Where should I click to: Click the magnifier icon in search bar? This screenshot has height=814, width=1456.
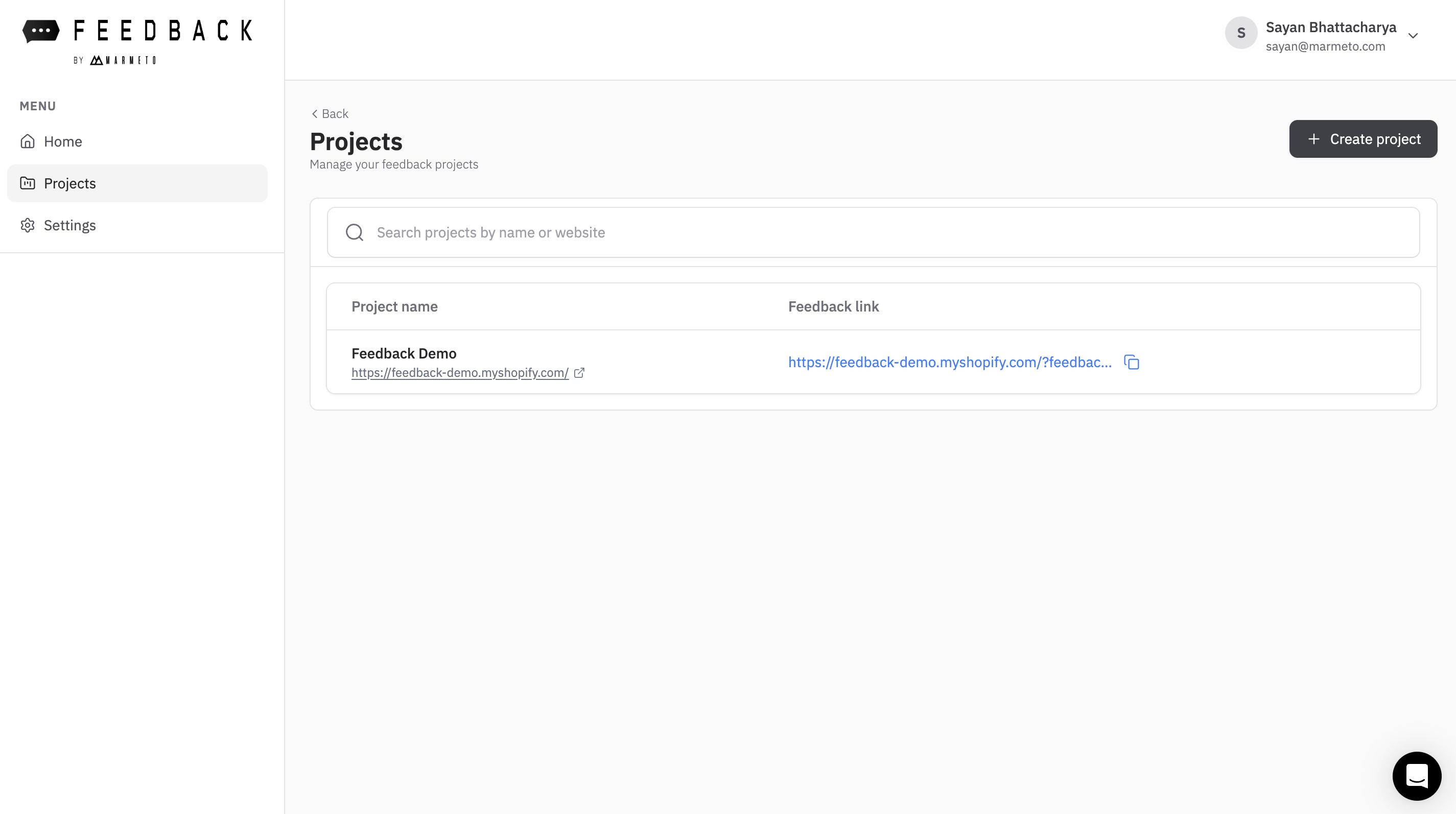coord(355,232)
